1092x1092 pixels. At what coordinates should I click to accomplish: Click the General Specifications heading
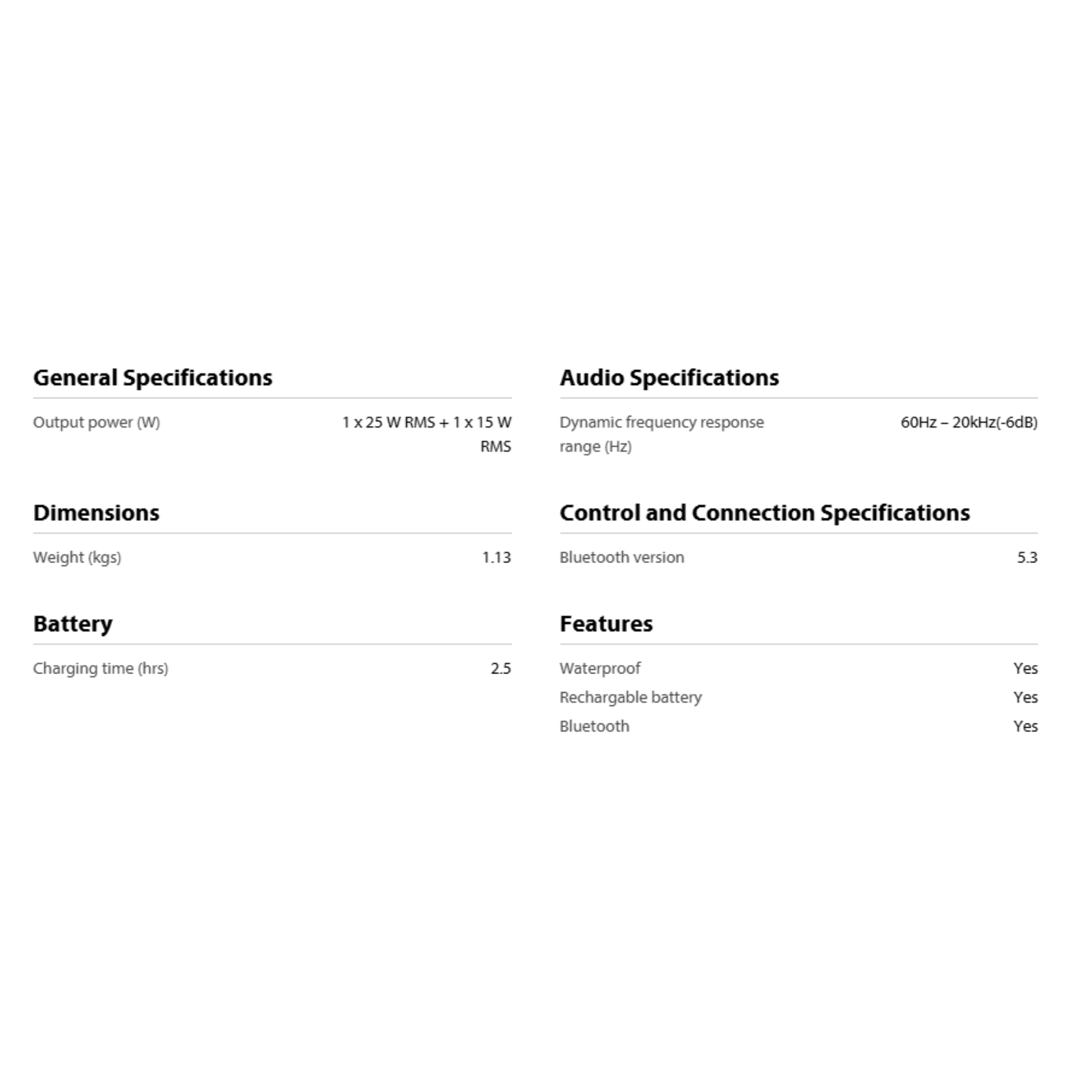click(152, 378)
